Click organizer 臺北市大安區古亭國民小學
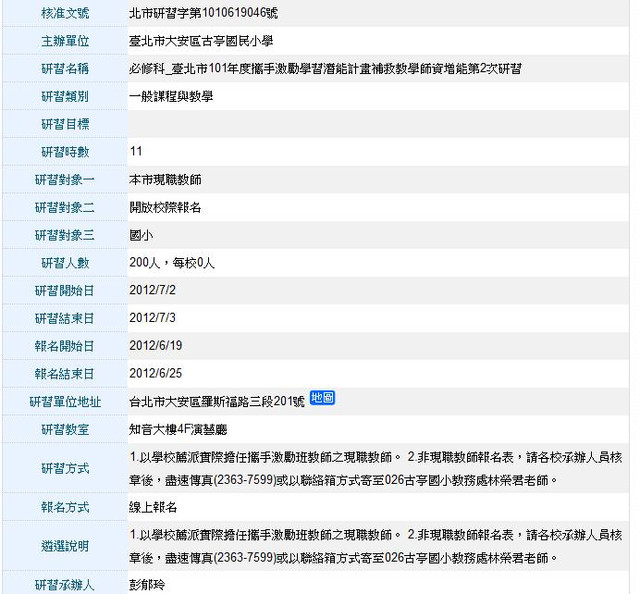The height and width of the screenshot is (594, 640). click(x=201, y=41)
